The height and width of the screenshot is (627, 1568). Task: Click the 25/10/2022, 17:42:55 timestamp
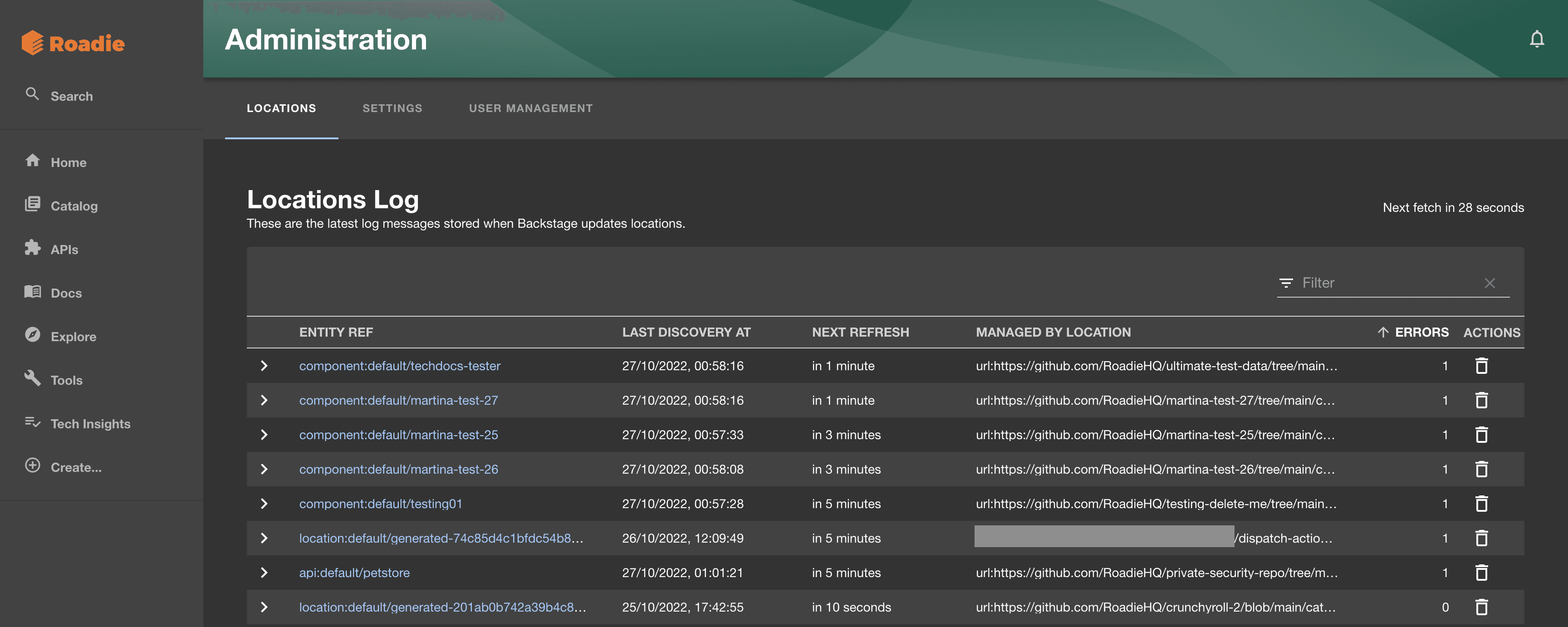pyautogui.click(x=682, y=607)
